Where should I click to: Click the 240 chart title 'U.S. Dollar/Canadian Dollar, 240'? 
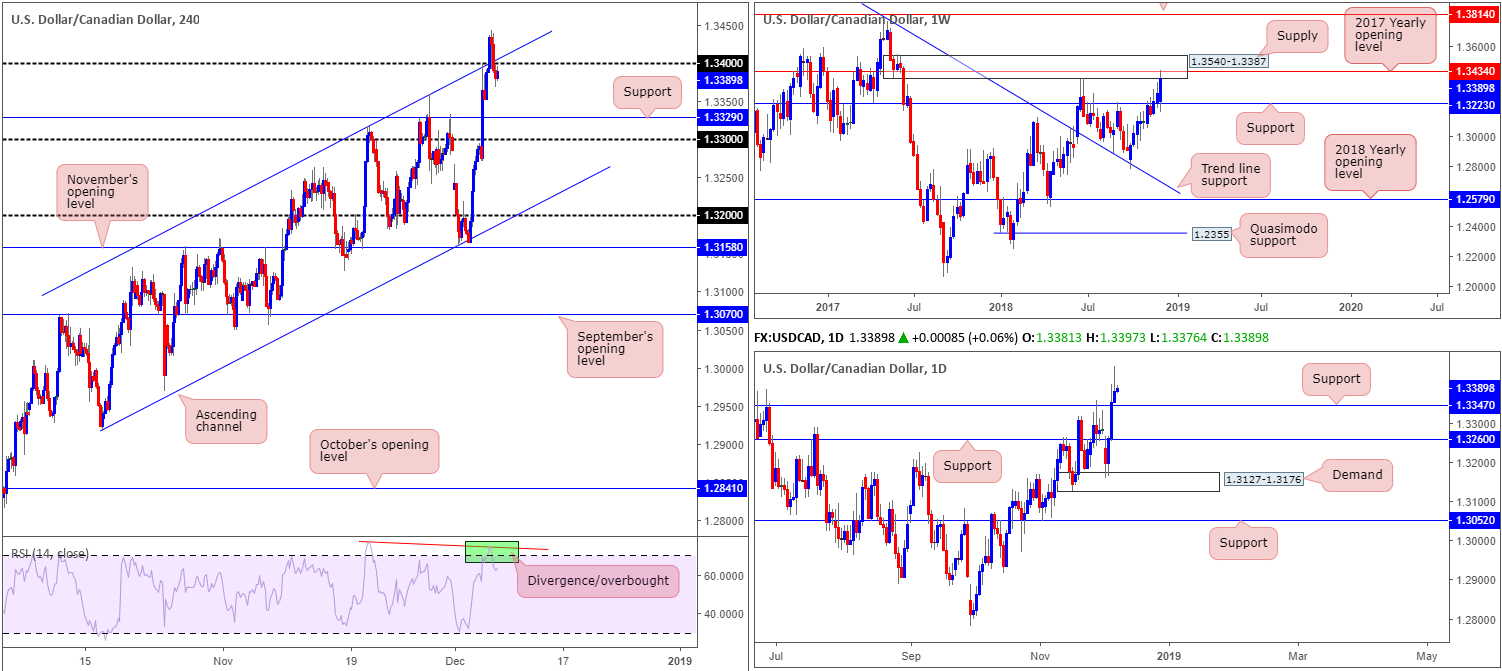point(105,19)
